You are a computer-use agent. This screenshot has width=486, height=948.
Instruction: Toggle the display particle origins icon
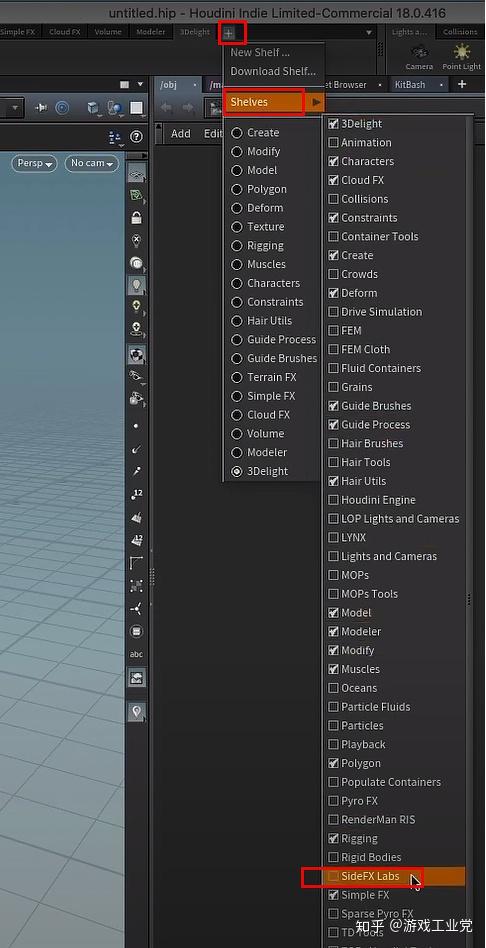tap(137, 609)
